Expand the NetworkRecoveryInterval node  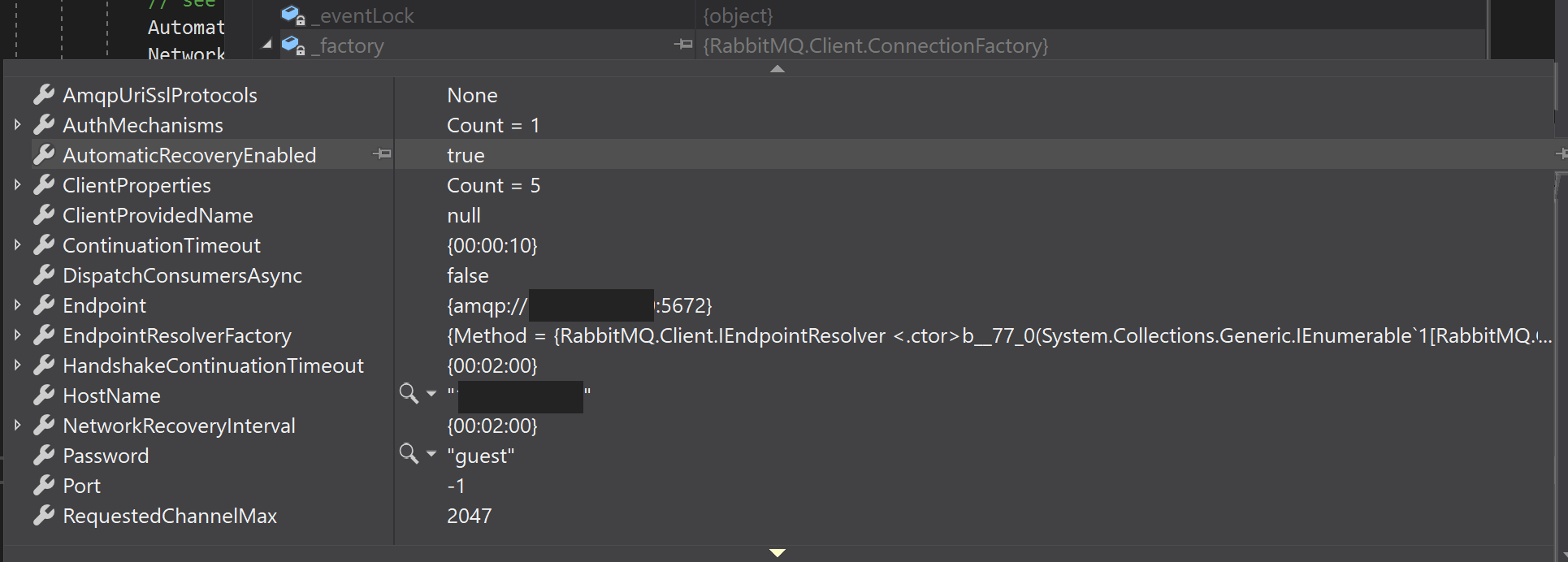click(18, 426)
